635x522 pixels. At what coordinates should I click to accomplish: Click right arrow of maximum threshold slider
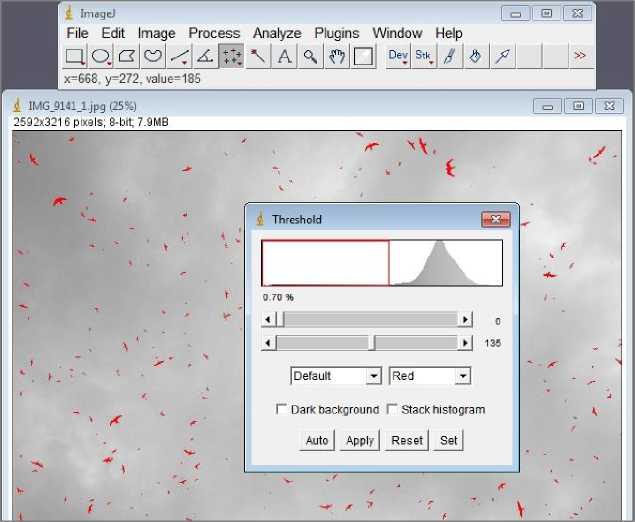click(465, 343)
